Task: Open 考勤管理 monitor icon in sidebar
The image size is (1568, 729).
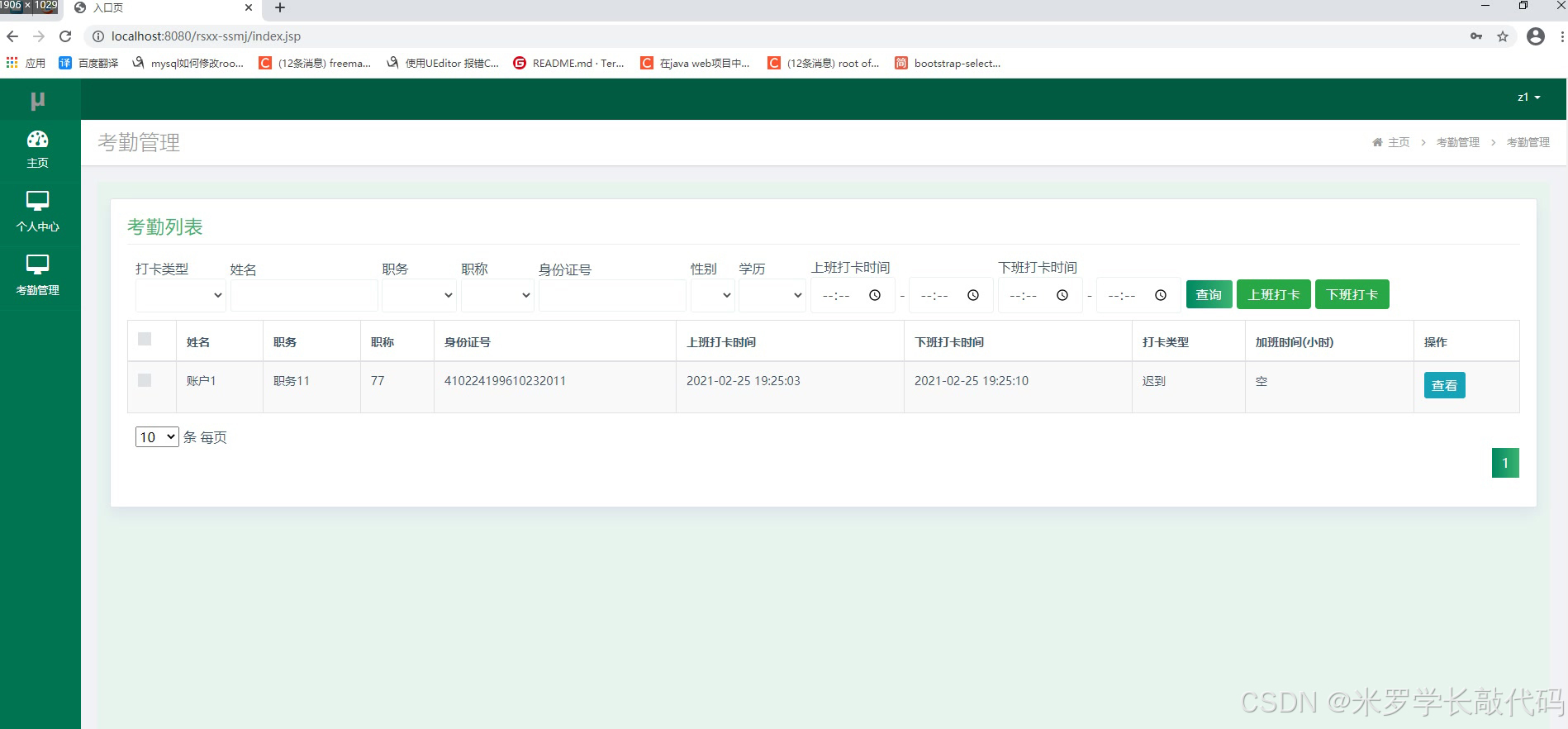Action: coord(38,264)
